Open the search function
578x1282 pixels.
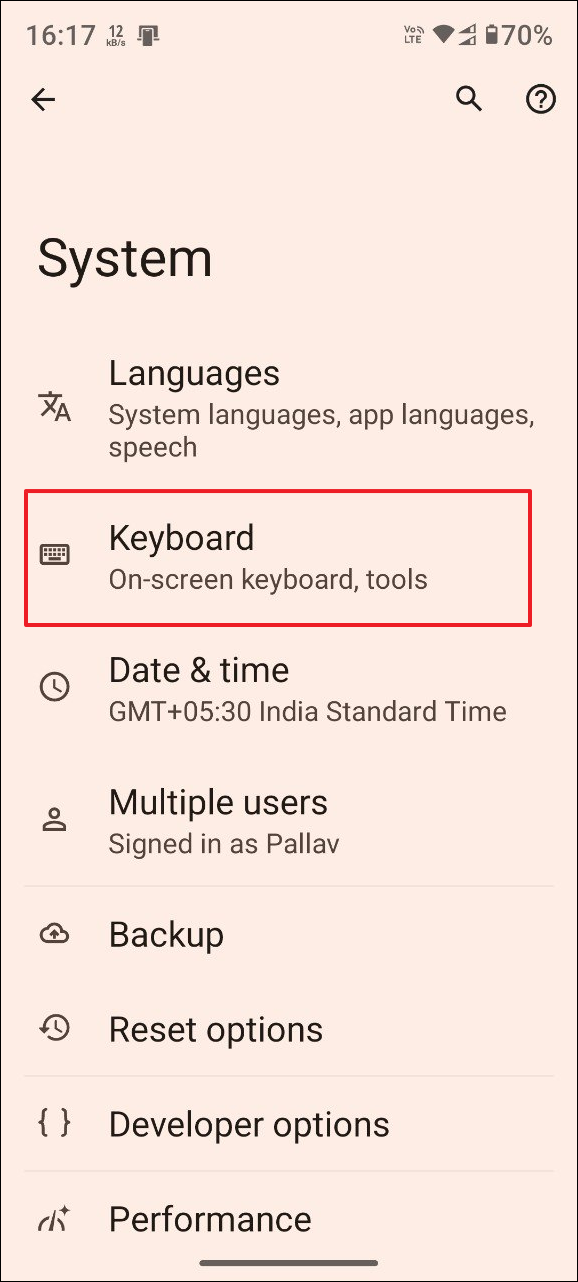[x=469, y=99]
